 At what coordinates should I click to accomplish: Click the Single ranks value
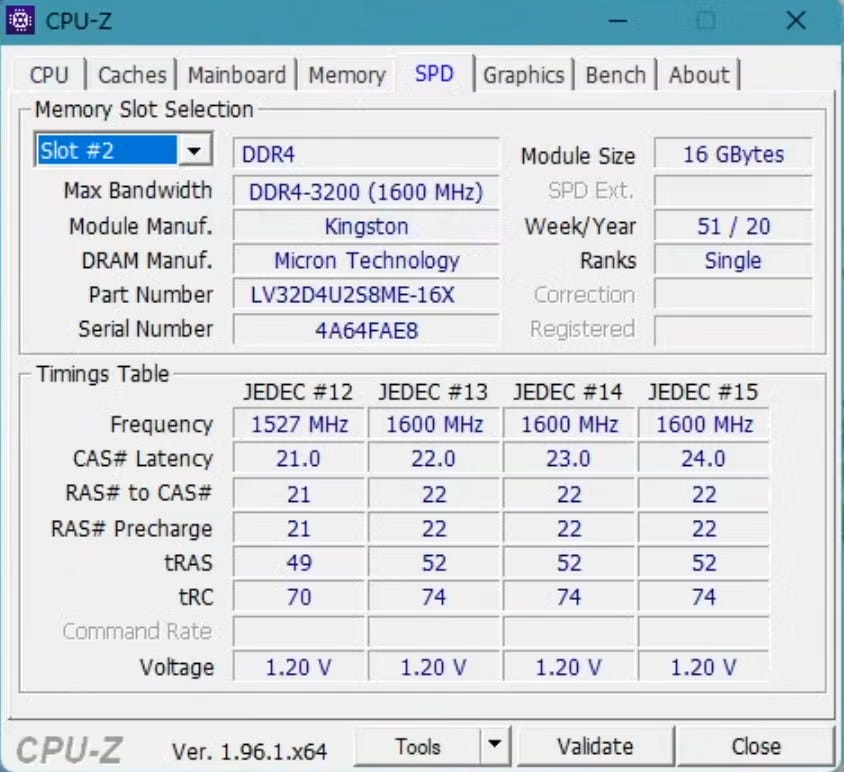733,261
